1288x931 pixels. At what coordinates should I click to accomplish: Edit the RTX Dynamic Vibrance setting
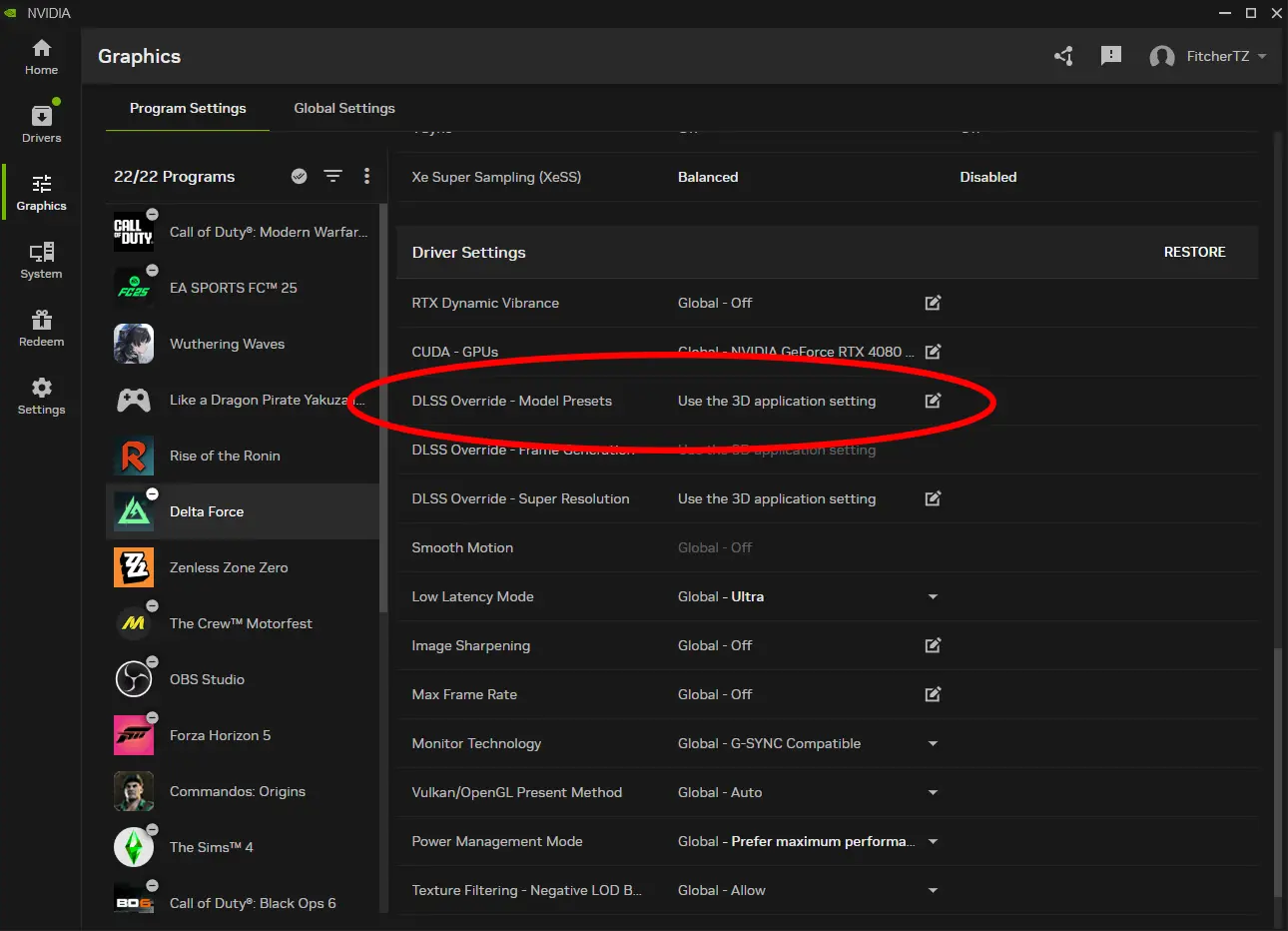[933, 303]
